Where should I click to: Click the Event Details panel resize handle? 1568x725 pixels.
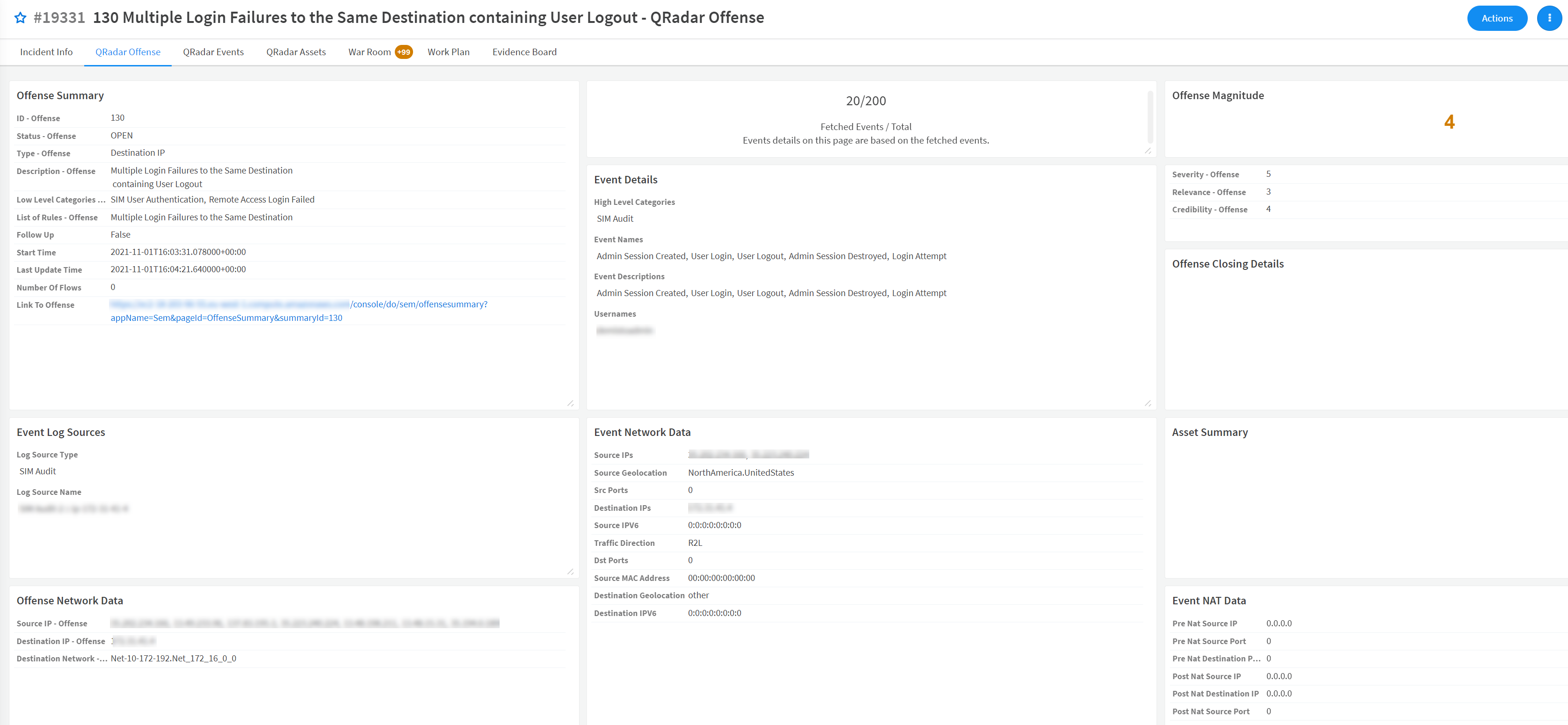click(1147, 403)
